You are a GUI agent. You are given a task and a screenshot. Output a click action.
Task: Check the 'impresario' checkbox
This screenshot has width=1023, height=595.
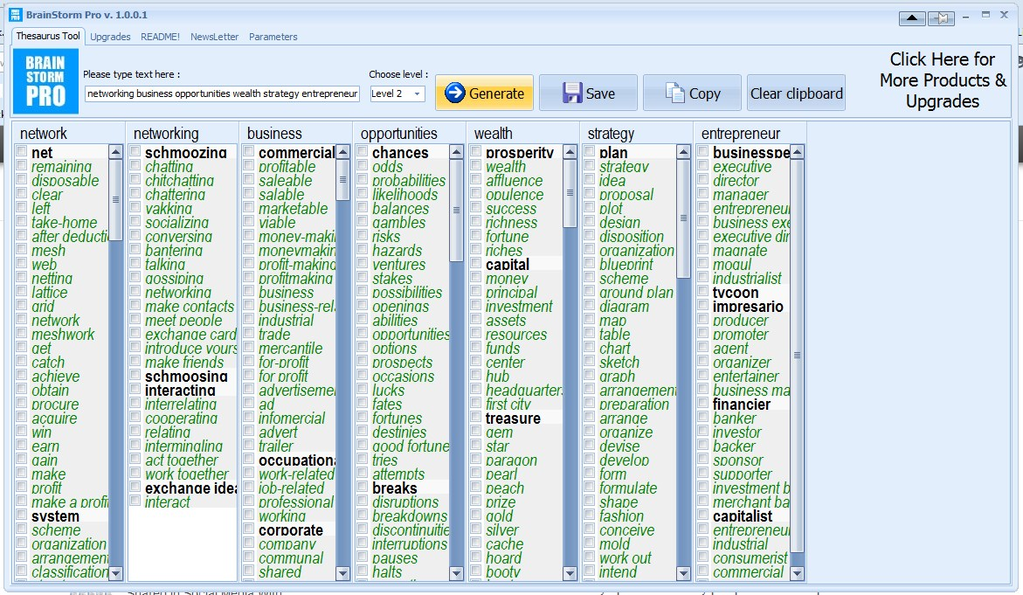click(703, 305)
